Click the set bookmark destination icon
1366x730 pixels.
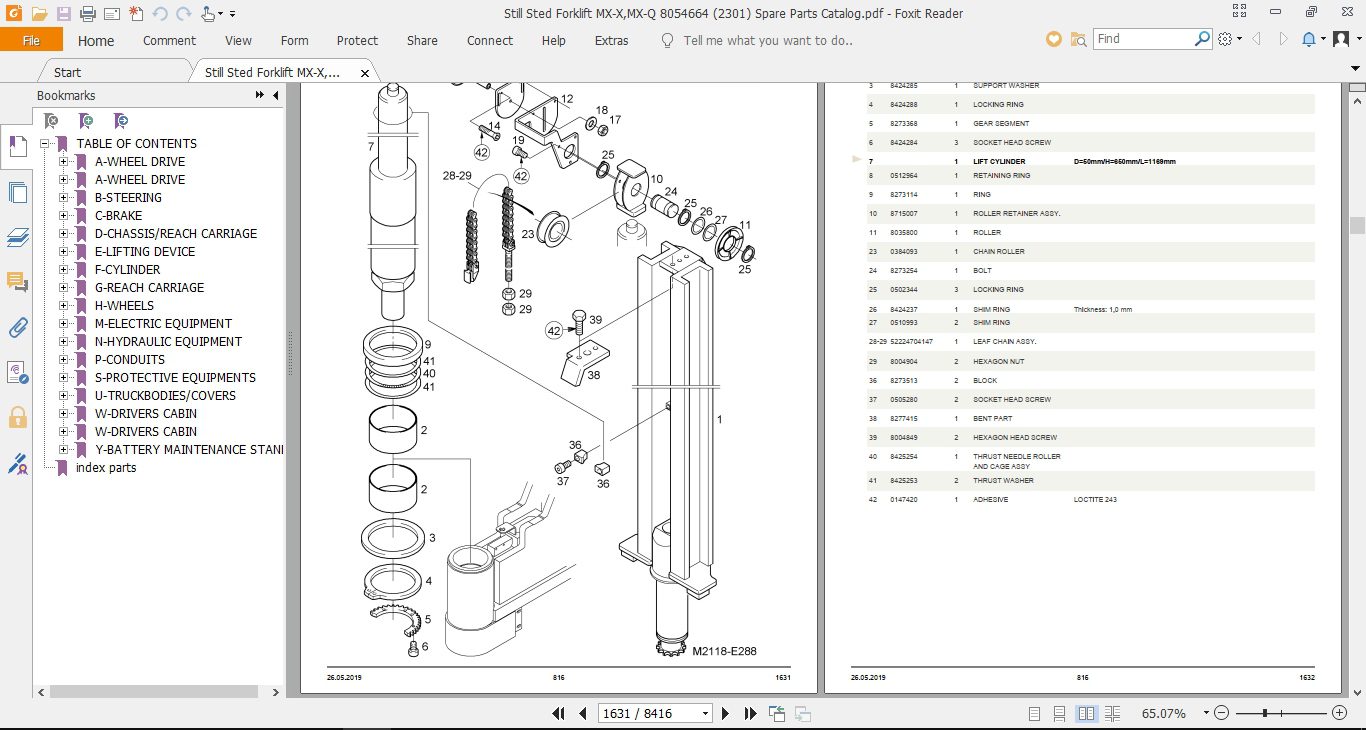[x=120, y=121]
